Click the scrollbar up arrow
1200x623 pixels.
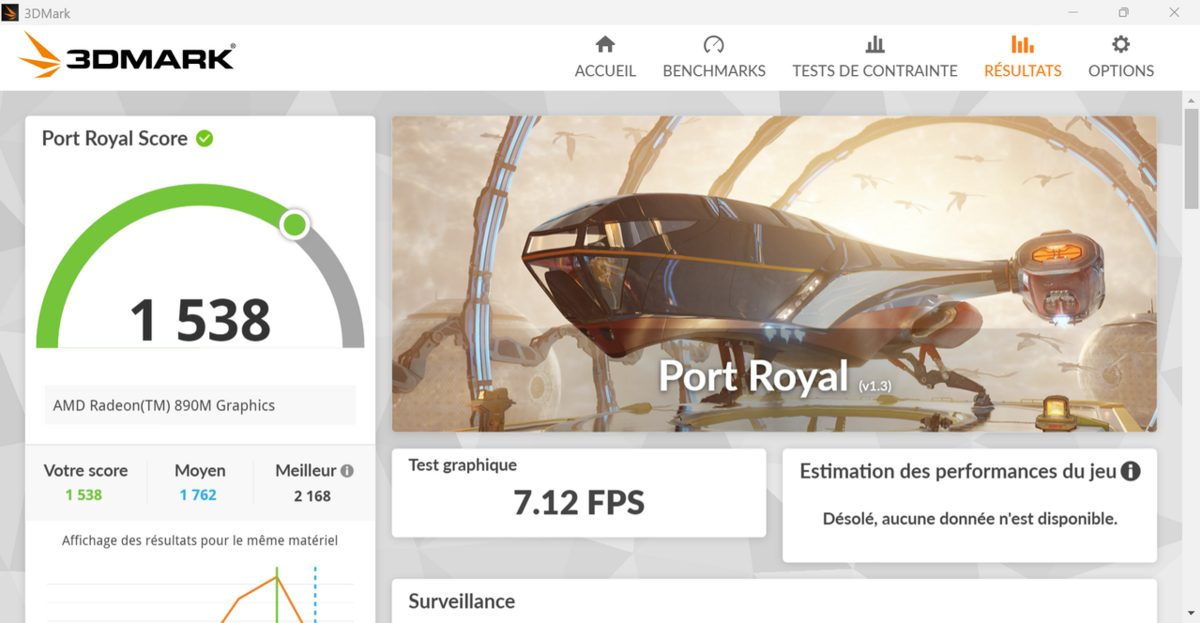click(x=1191, y=100)
